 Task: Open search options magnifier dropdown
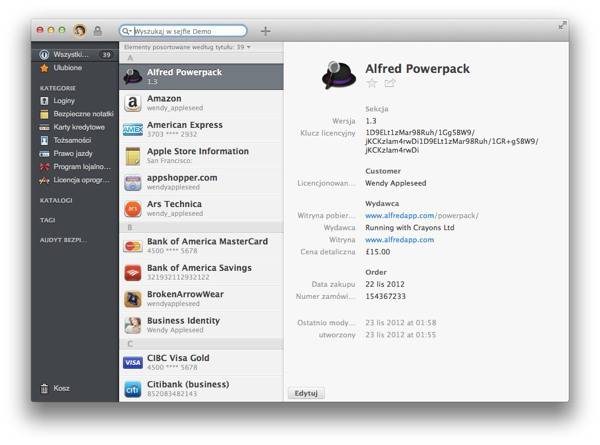click(x=127, y=31)
